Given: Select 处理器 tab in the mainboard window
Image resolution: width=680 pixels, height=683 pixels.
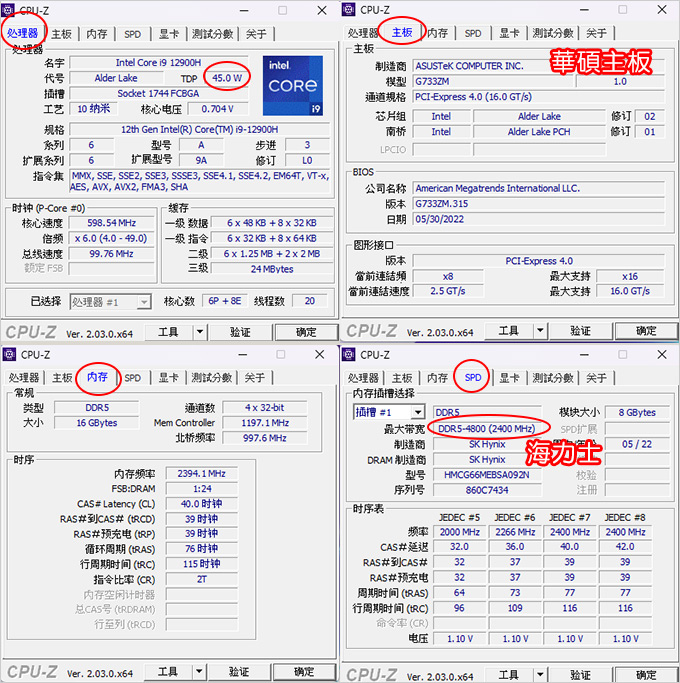Looking at the screenshot, I should (362, 33).
